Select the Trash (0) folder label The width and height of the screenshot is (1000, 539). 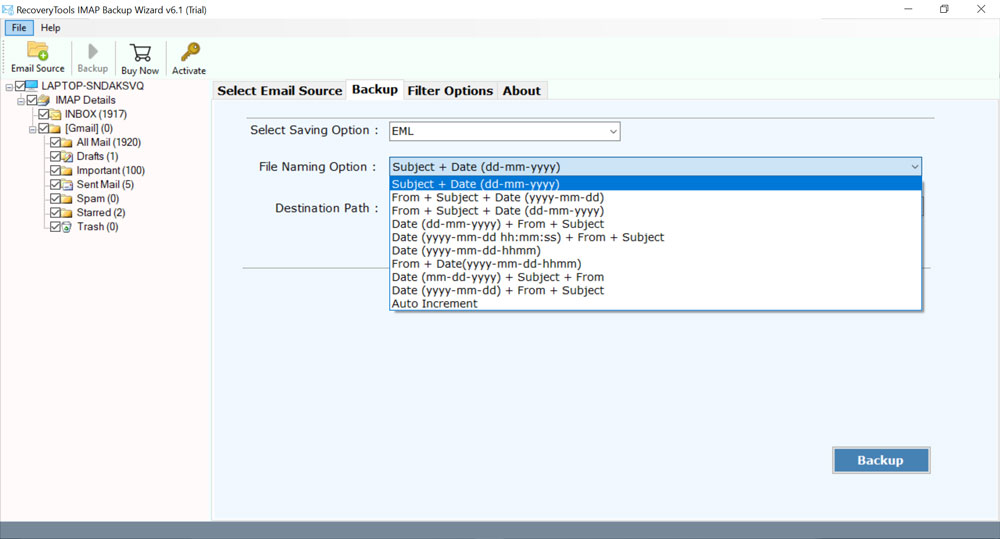[x=98, y=226]
